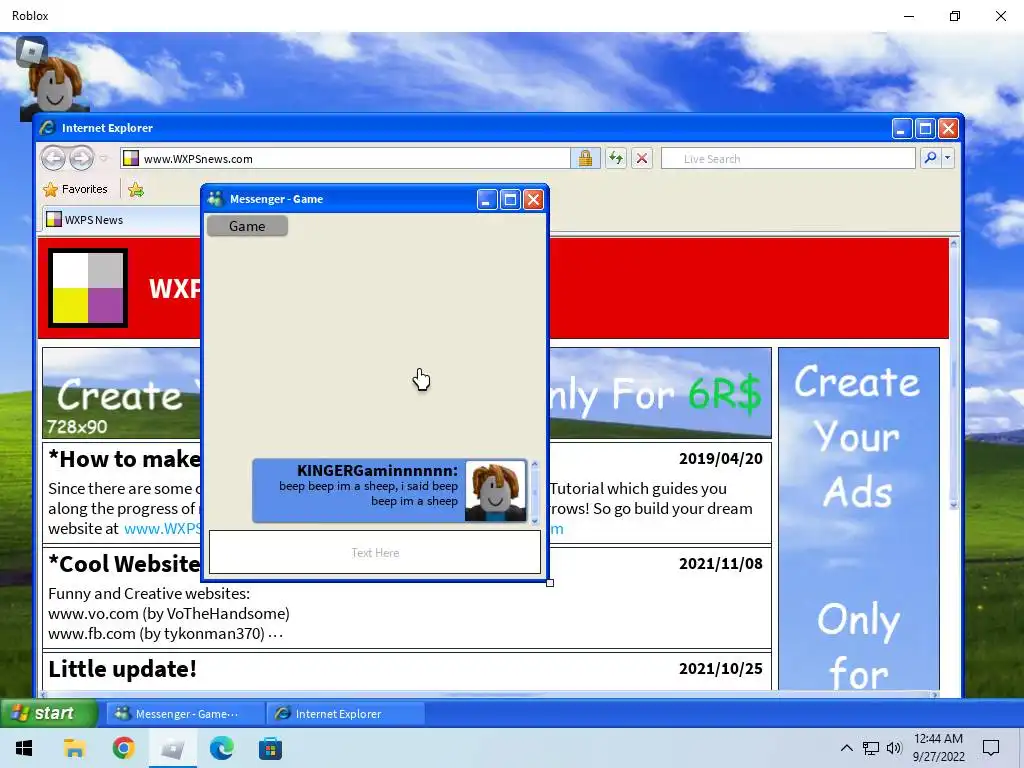Open File Explorer from the taskbar
Viewport: 1024px width, 768px height.
[x=74, y=748]
